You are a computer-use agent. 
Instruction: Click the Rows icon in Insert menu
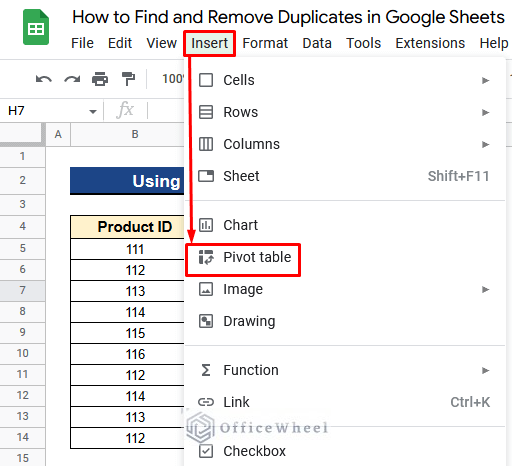pos(206,112)
